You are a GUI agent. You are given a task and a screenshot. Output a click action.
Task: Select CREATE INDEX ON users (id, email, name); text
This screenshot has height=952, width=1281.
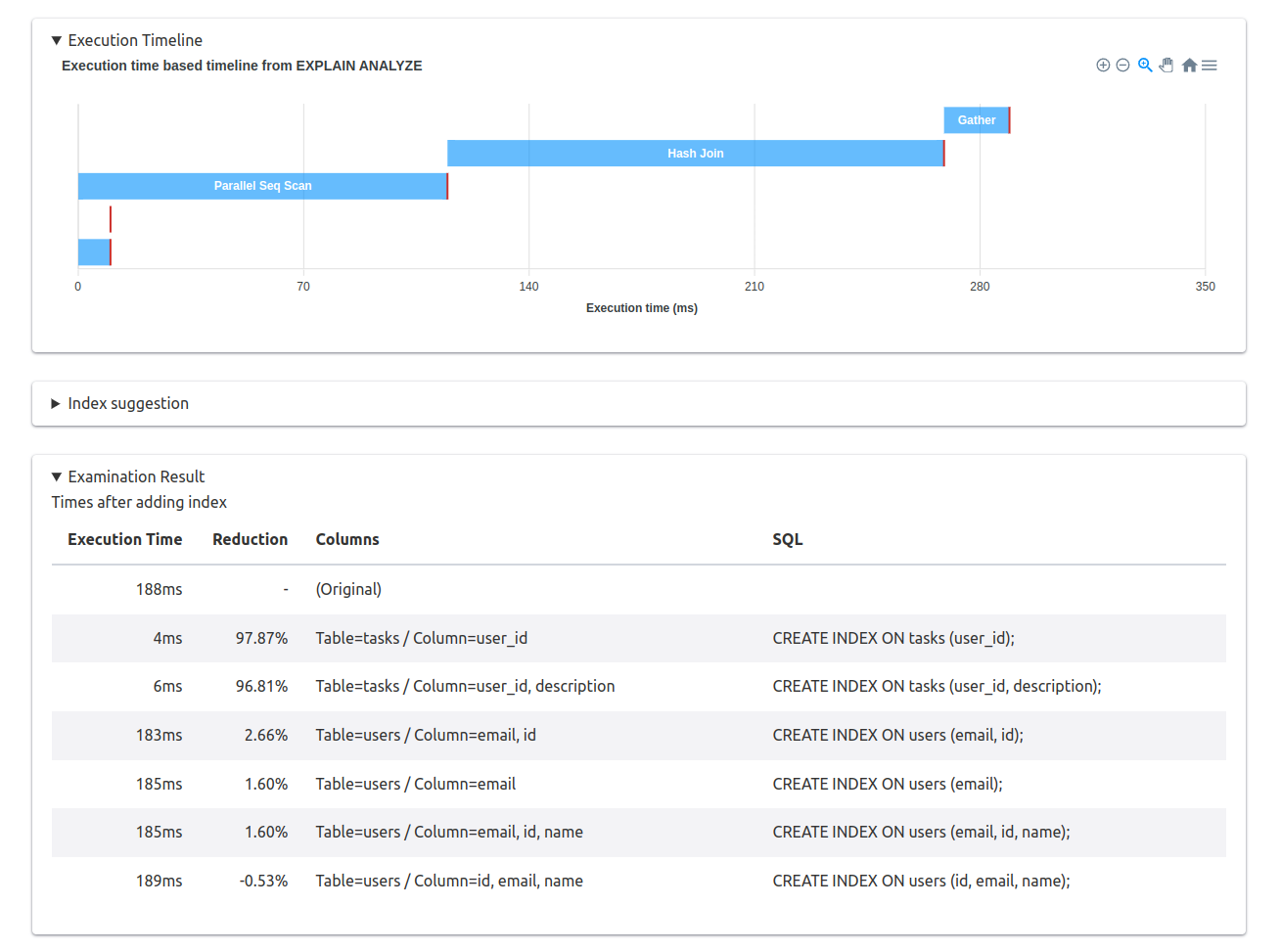click(x=922, y=881)
